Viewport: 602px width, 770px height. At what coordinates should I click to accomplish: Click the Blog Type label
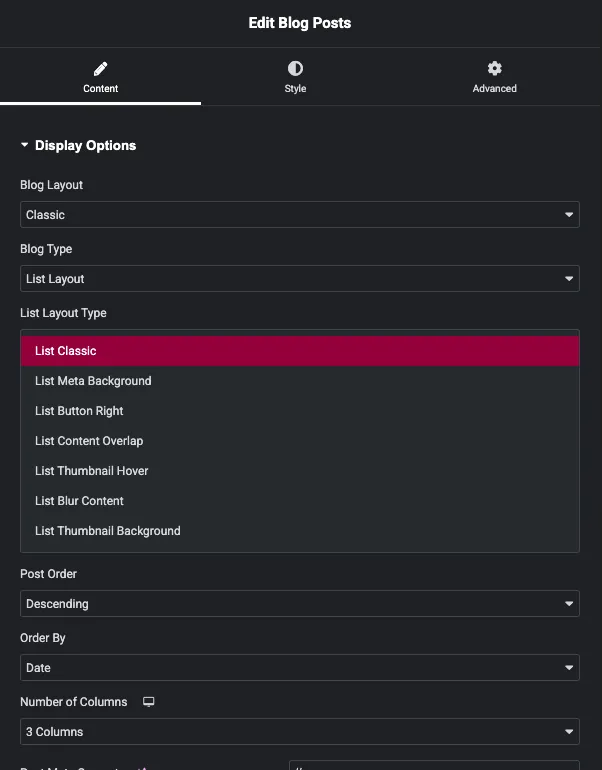46,249
